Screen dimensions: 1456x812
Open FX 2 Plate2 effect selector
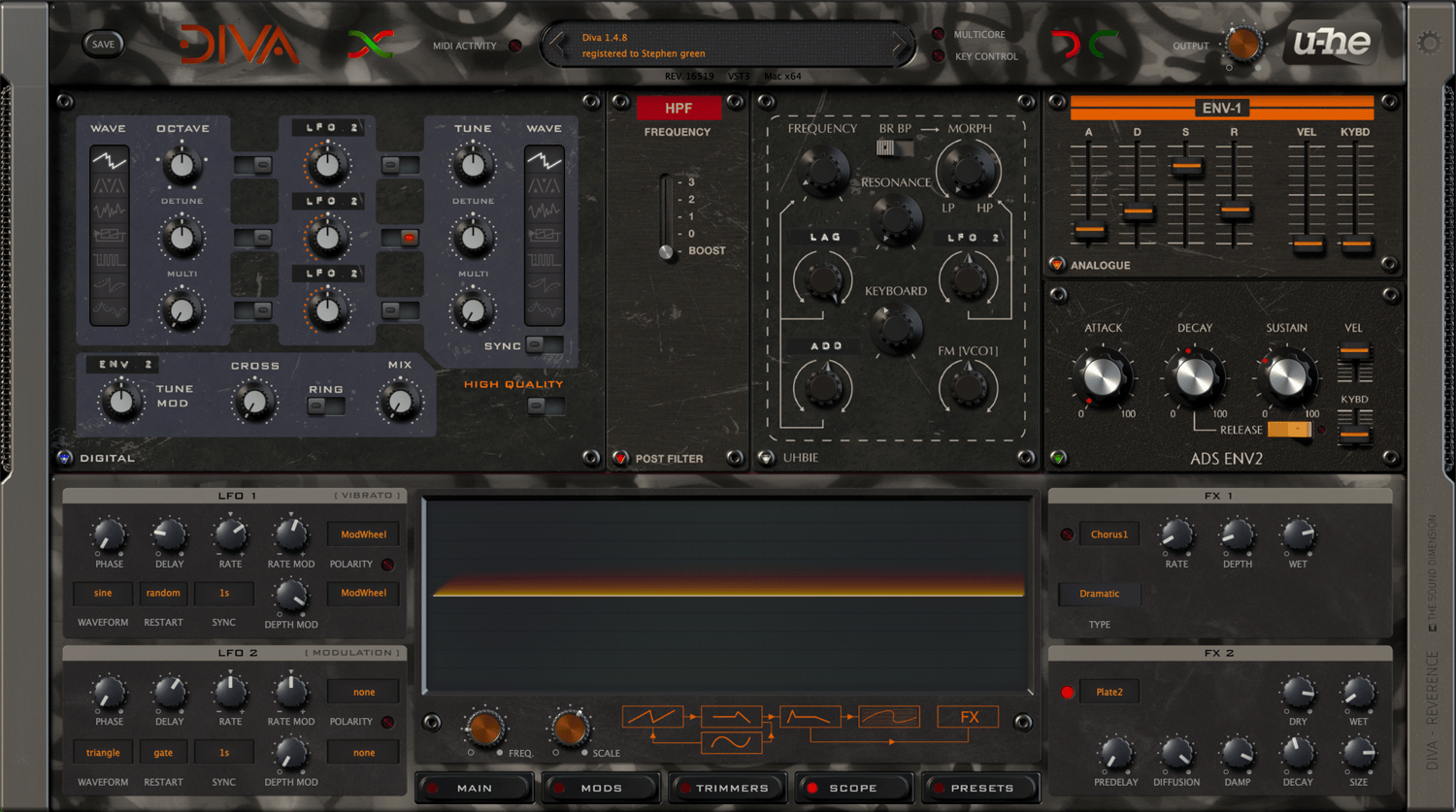click(x=1109, y=692)
